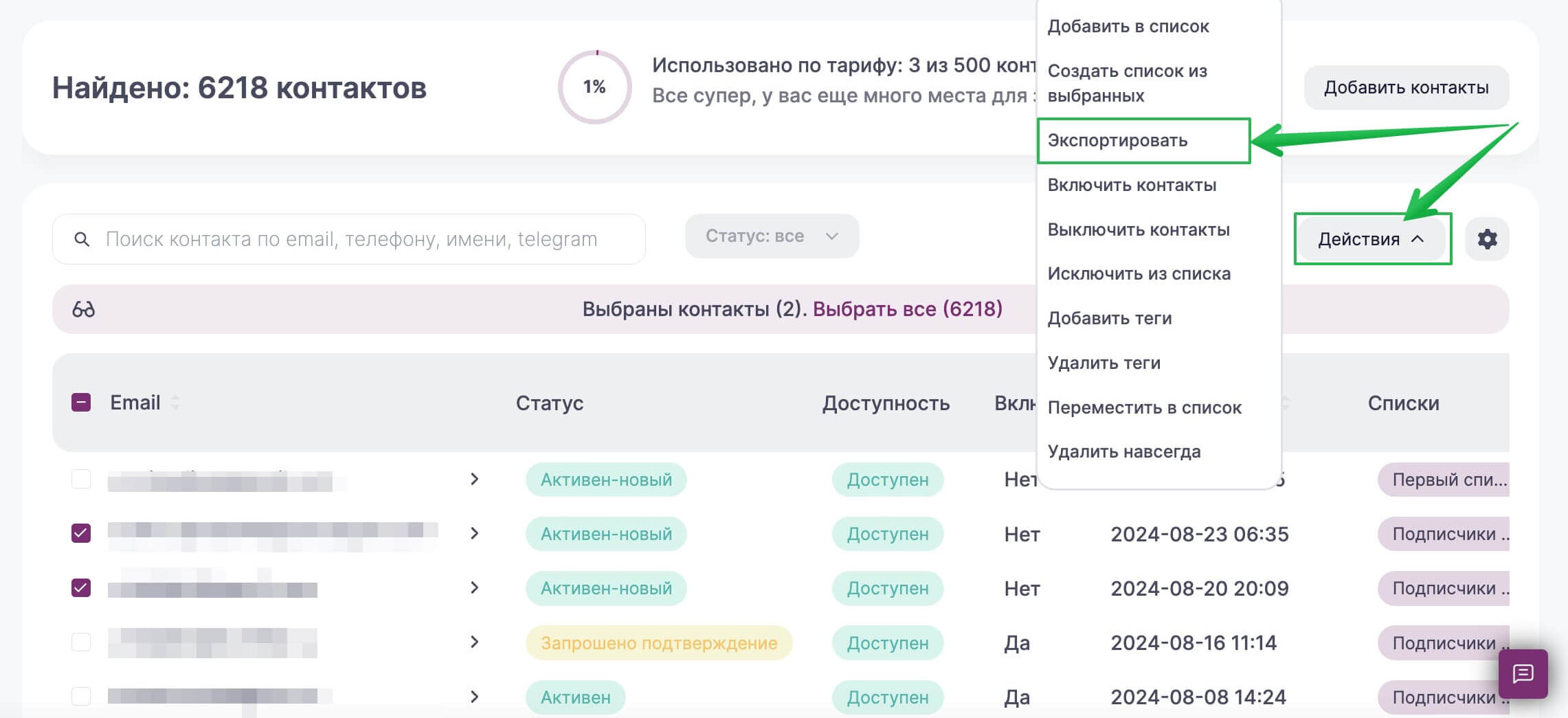Viewport: 1568px width, 718px height.
Task: Click Активен-новый badge in the first row
Action: [606, 479]
